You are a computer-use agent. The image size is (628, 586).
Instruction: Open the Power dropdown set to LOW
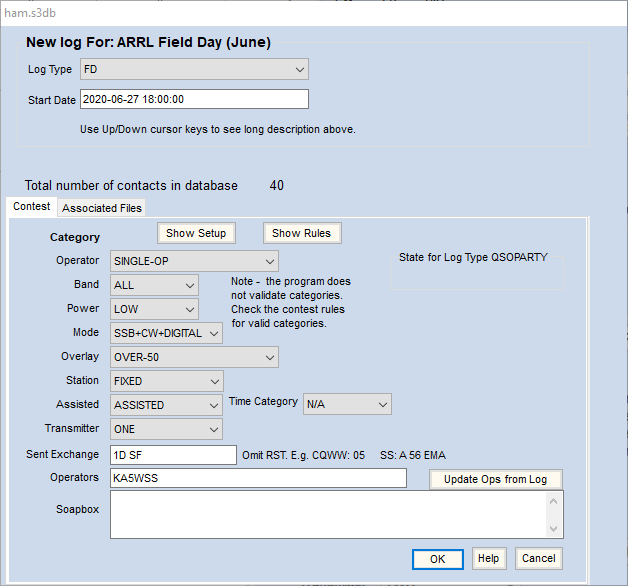pos(154,309)
